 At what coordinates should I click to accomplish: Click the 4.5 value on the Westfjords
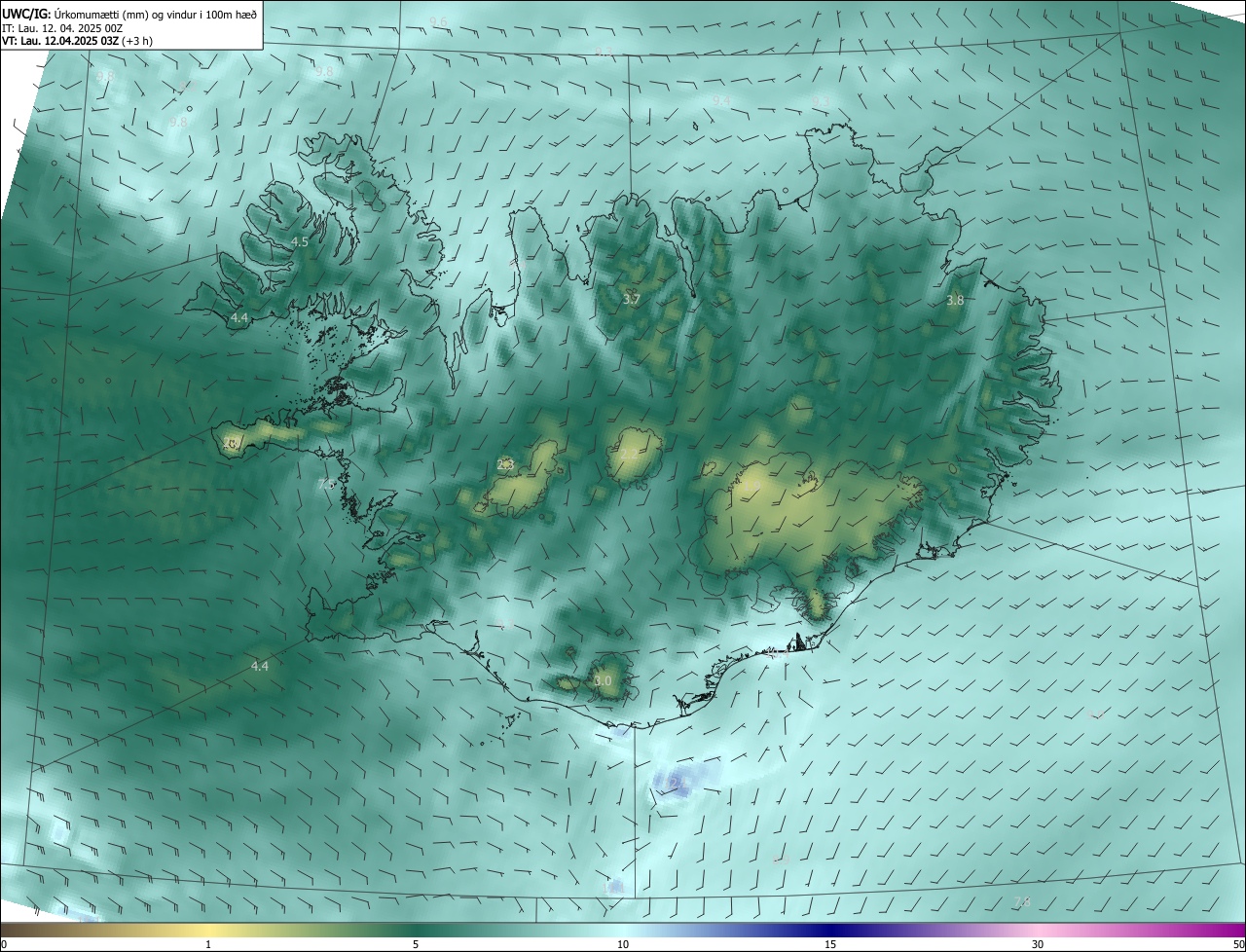300,241
